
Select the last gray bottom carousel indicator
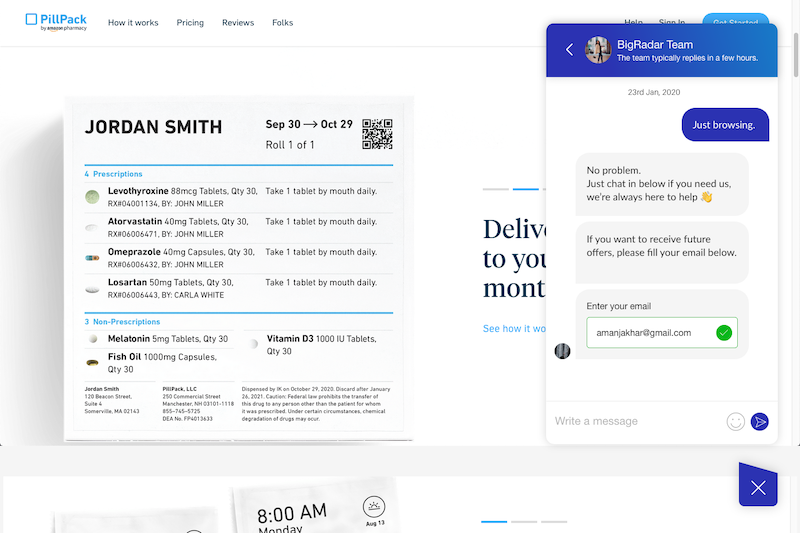pos(554,522)
